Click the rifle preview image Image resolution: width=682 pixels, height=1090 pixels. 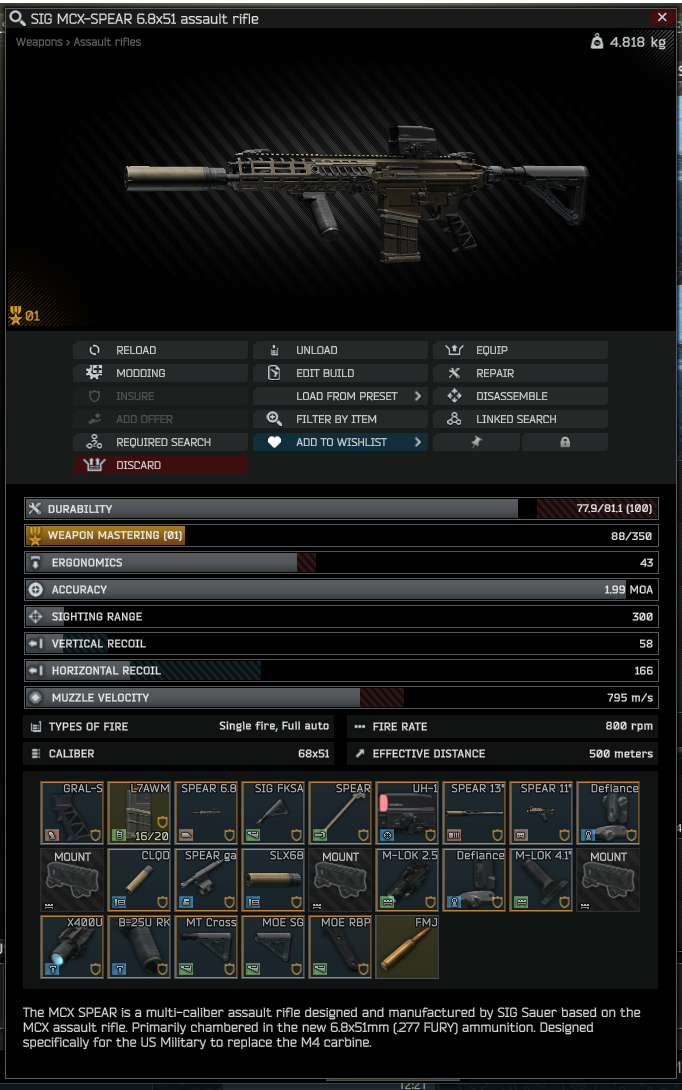[x=357, y=191]
